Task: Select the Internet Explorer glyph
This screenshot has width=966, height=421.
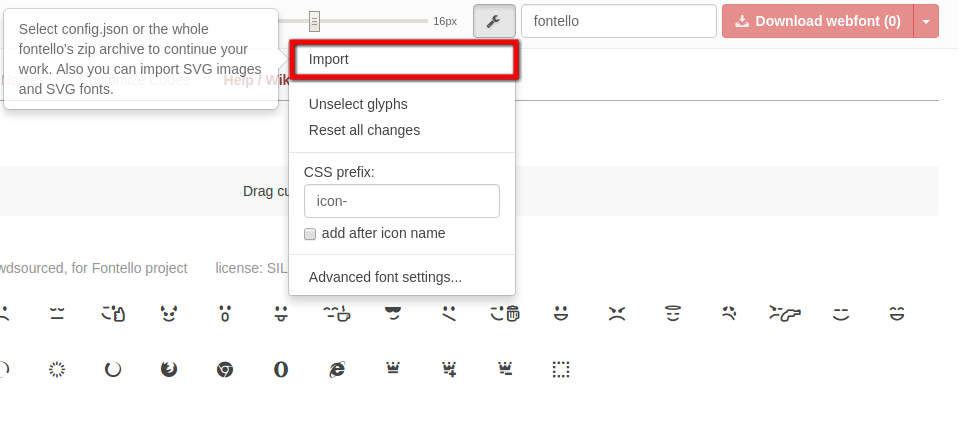Action: (337, 369)
